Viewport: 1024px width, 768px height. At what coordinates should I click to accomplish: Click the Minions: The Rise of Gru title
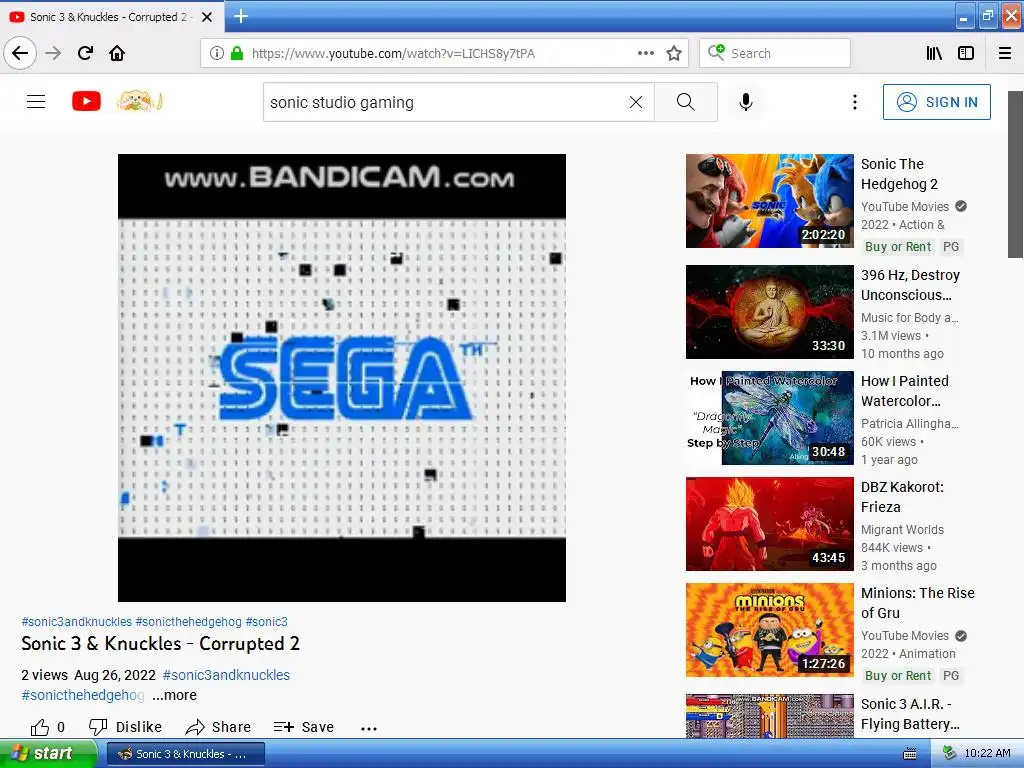[x=918, y=602]
